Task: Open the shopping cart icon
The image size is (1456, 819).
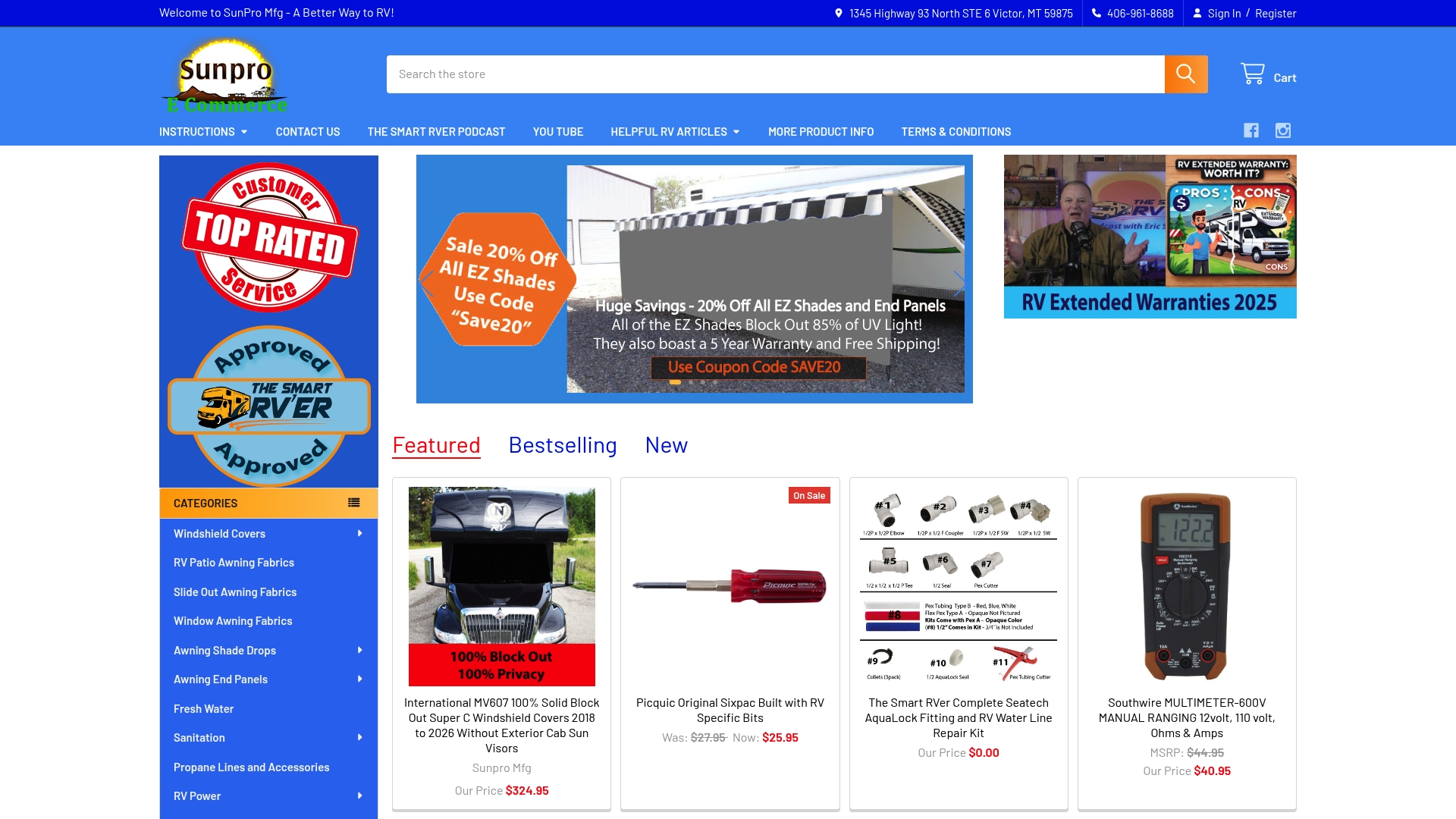Action: (x=1253, y=74)
